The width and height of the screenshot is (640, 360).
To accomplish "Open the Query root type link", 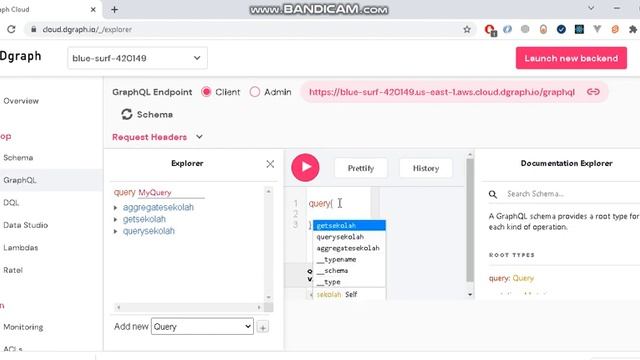I will click(523, 278).
